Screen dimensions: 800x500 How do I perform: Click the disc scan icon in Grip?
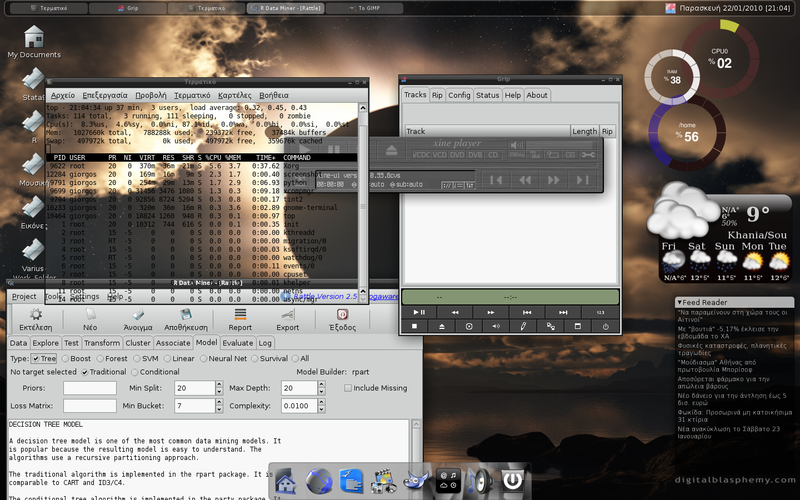469,327
